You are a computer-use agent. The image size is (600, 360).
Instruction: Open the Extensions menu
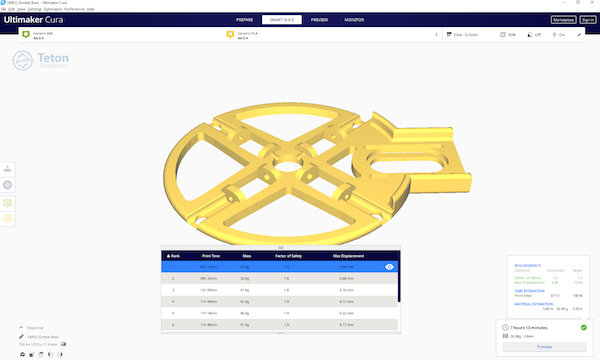point(53,9)
